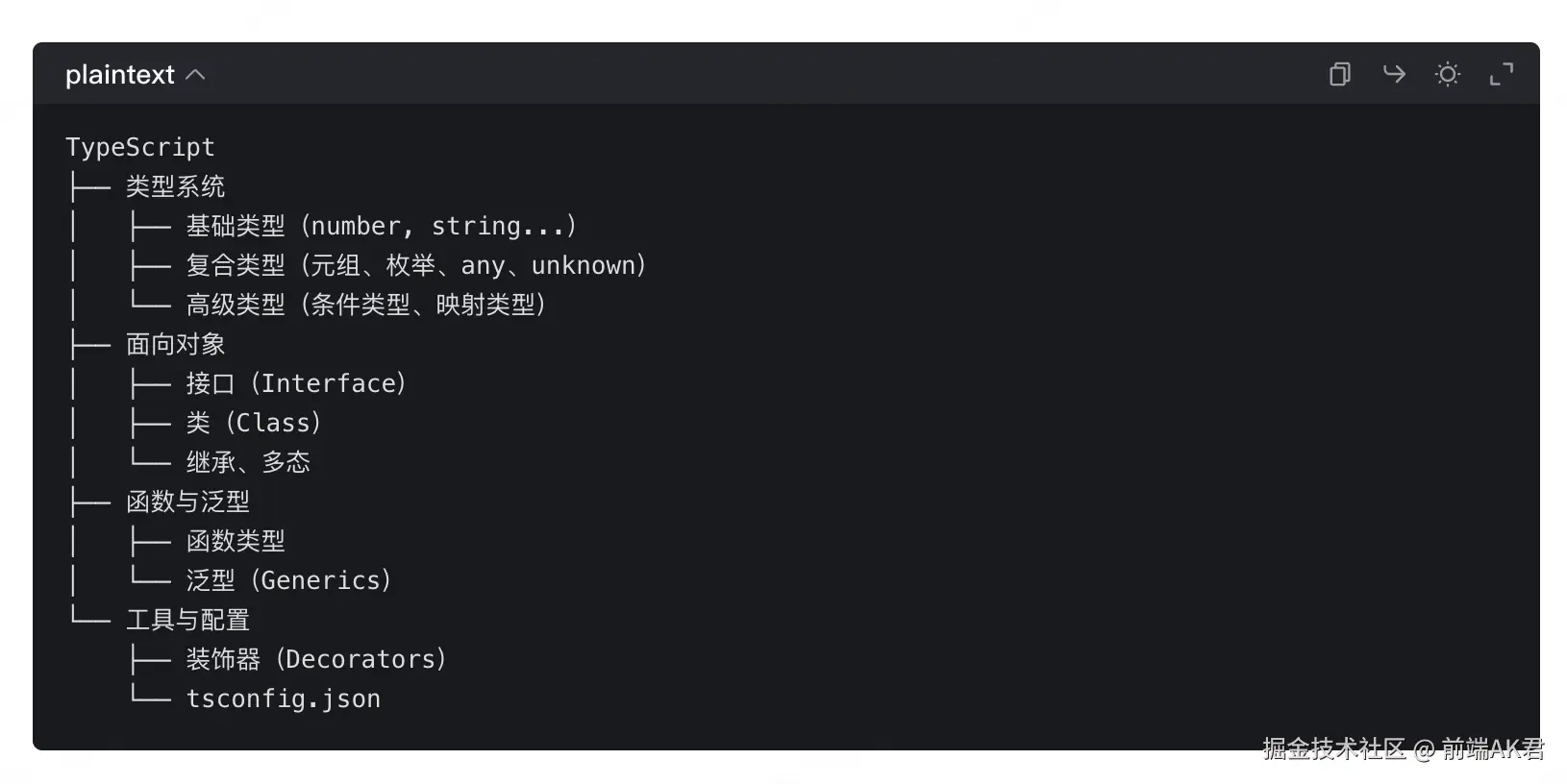Image resolution: width=1567 pixels, height=784 pixels.
Task: Click the 面向对象 tree entry
Action: click(175, 344)
